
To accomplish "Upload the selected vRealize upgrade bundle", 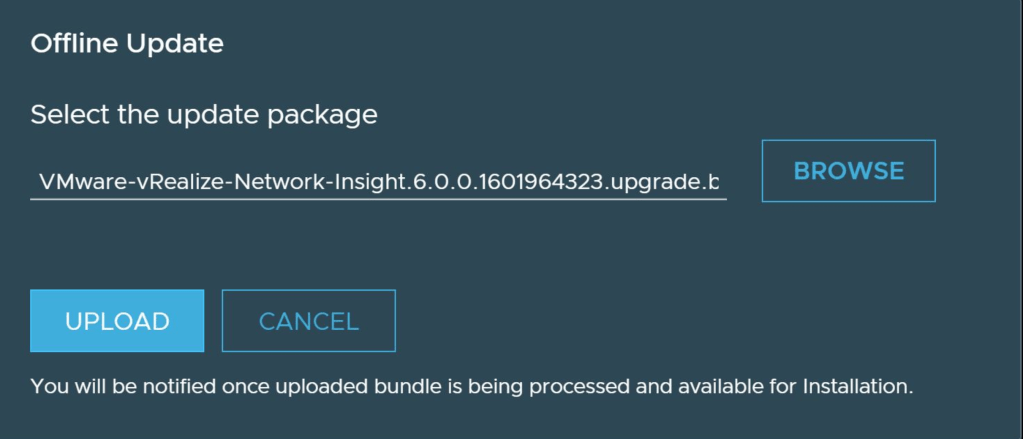I will pos(117,321).
